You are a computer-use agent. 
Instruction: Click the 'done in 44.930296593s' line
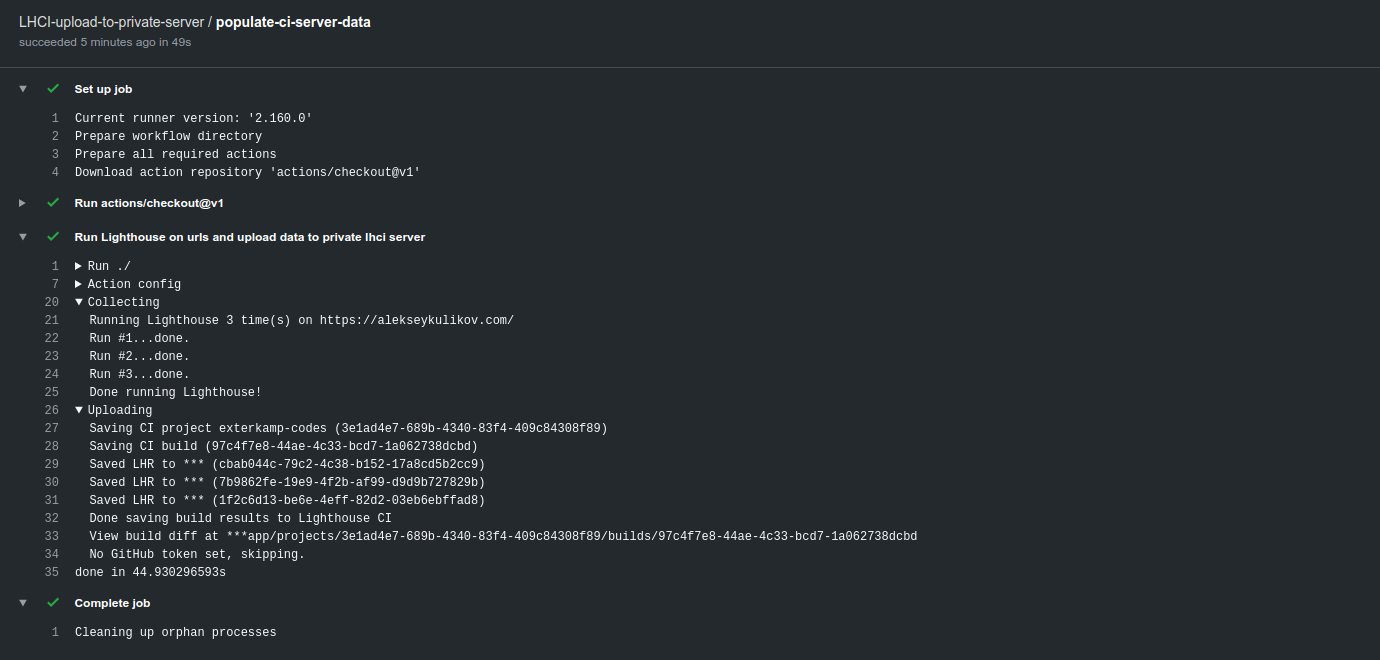click(150, 572)
